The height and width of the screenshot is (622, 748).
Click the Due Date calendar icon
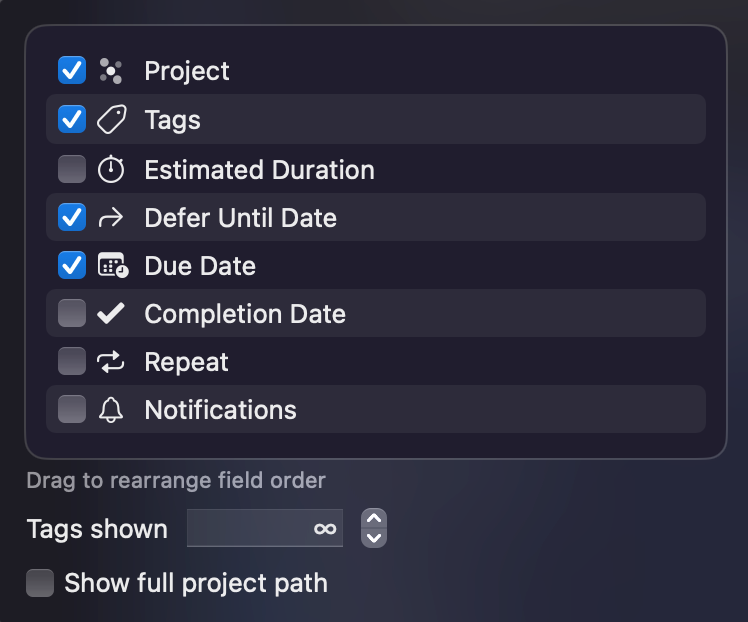(x=113, y=265)
